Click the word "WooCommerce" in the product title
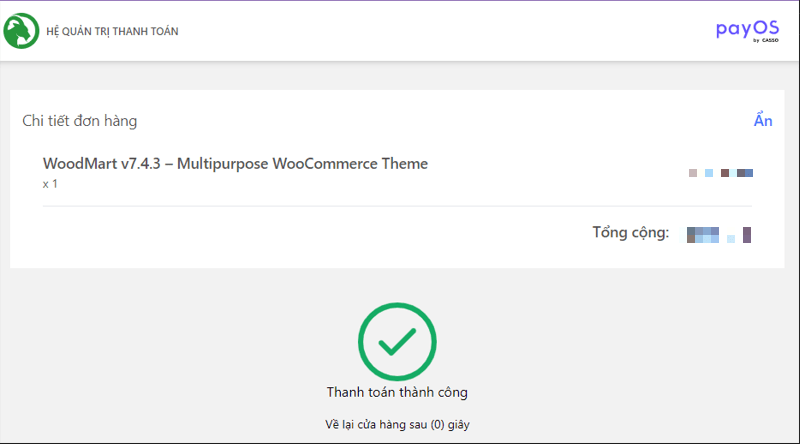The height and width of the screenshot is (444, 800). coord(326,164)
